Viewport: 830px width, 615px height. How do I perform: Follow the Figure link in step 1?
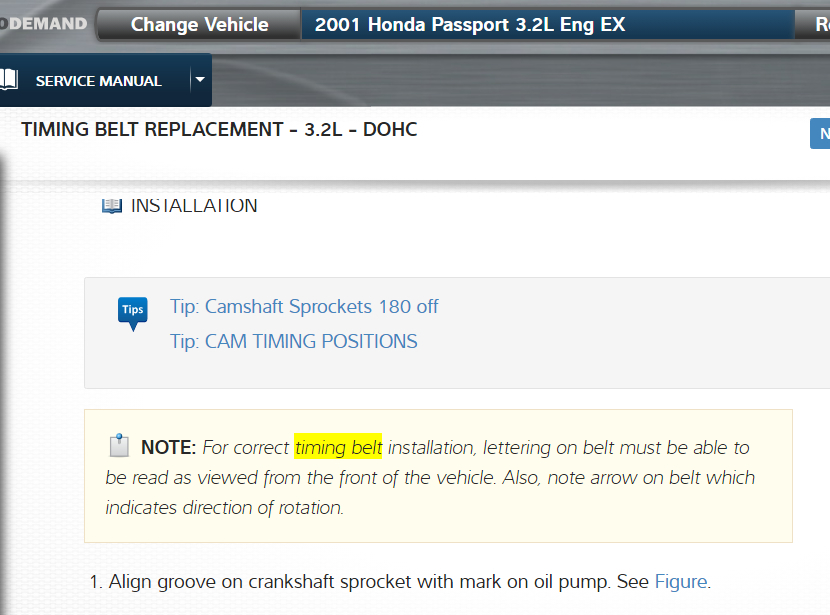pos(680,582)
